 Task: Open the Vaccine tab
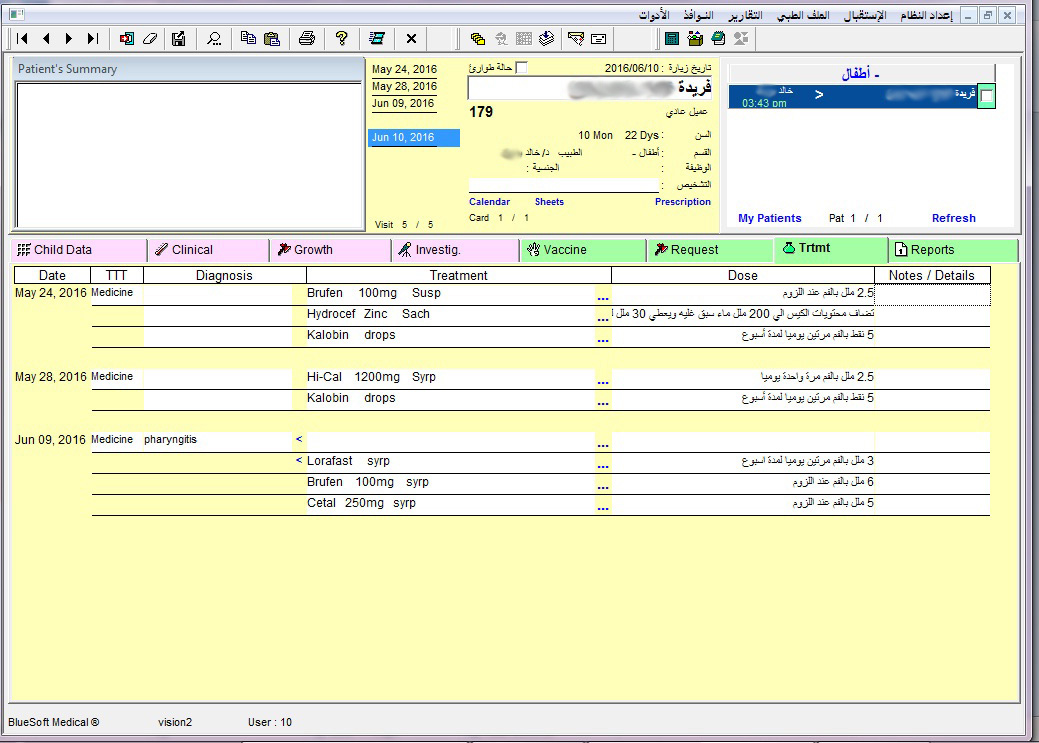(x=582, y=250)
